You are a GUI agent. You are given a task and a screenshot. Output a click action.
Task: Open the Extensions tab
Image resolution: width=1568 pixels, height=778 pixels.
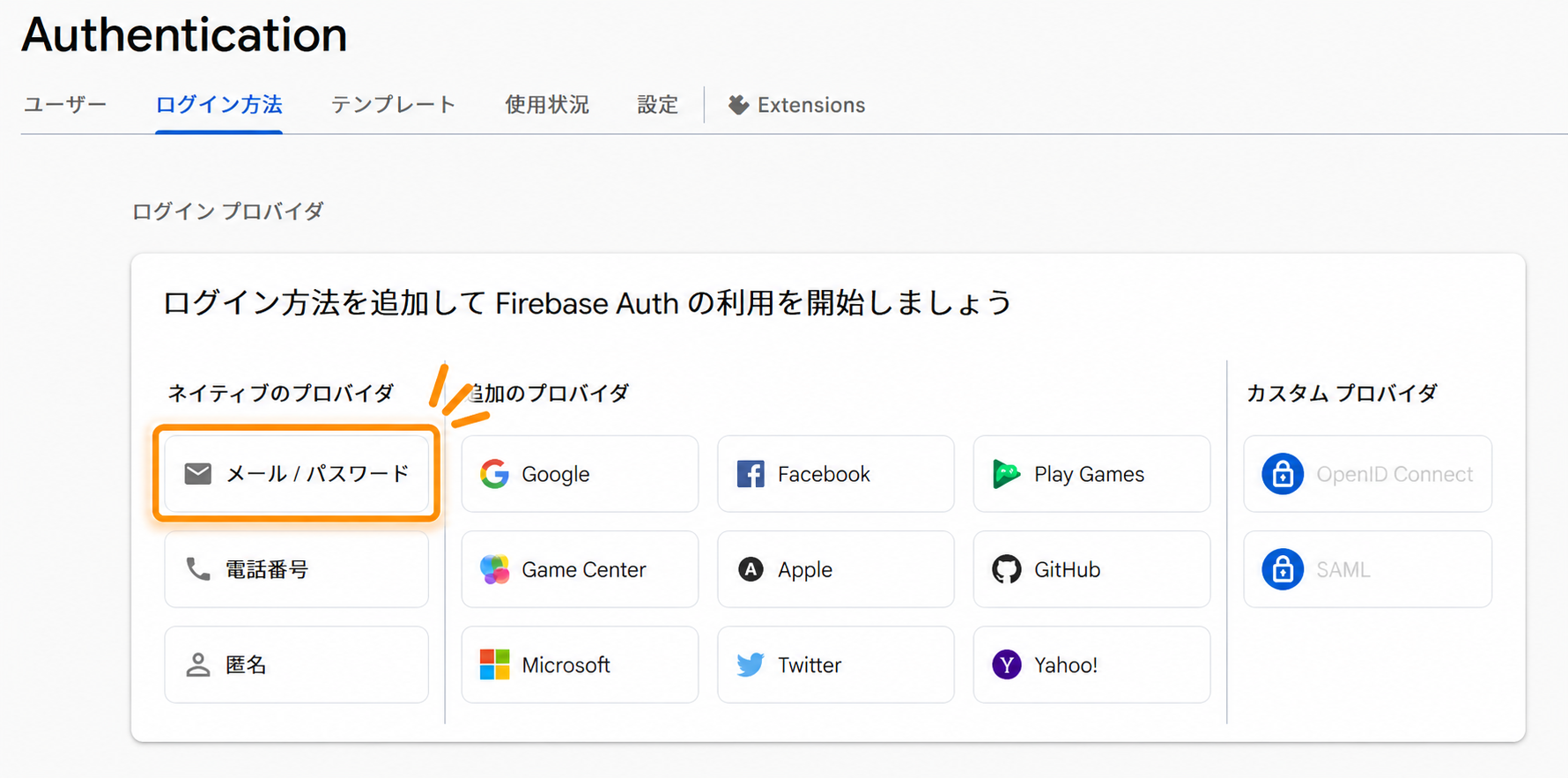pos(796,105)
